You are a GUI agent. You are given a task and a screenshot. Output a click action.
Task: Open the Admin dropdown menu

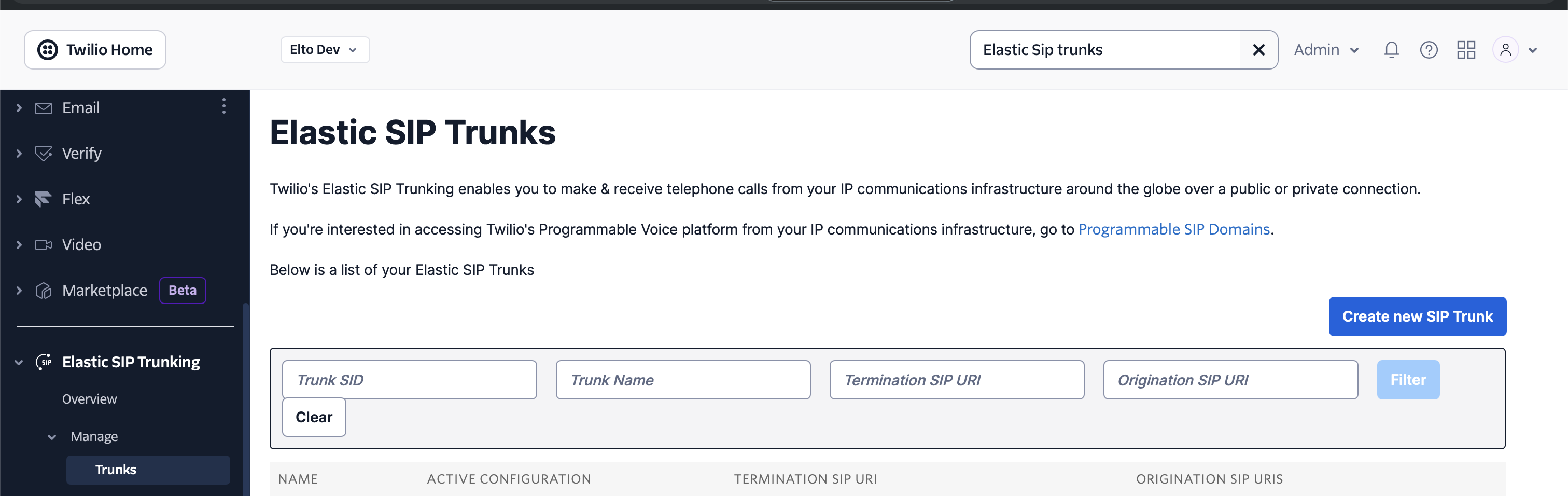coord(1326,50)
